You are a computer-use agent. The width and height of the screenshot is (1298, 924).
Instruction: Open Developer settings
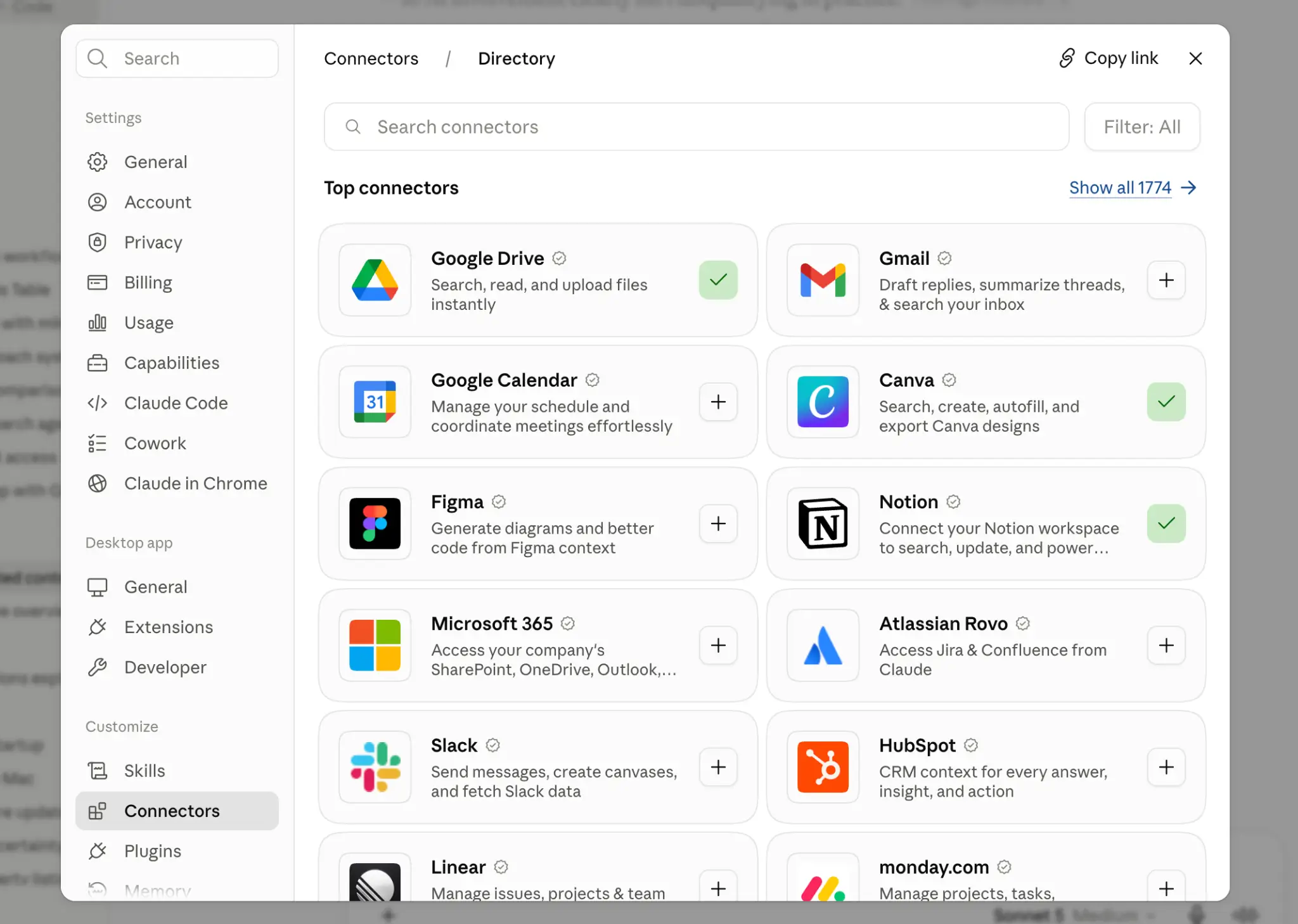(x=177, y=667)
